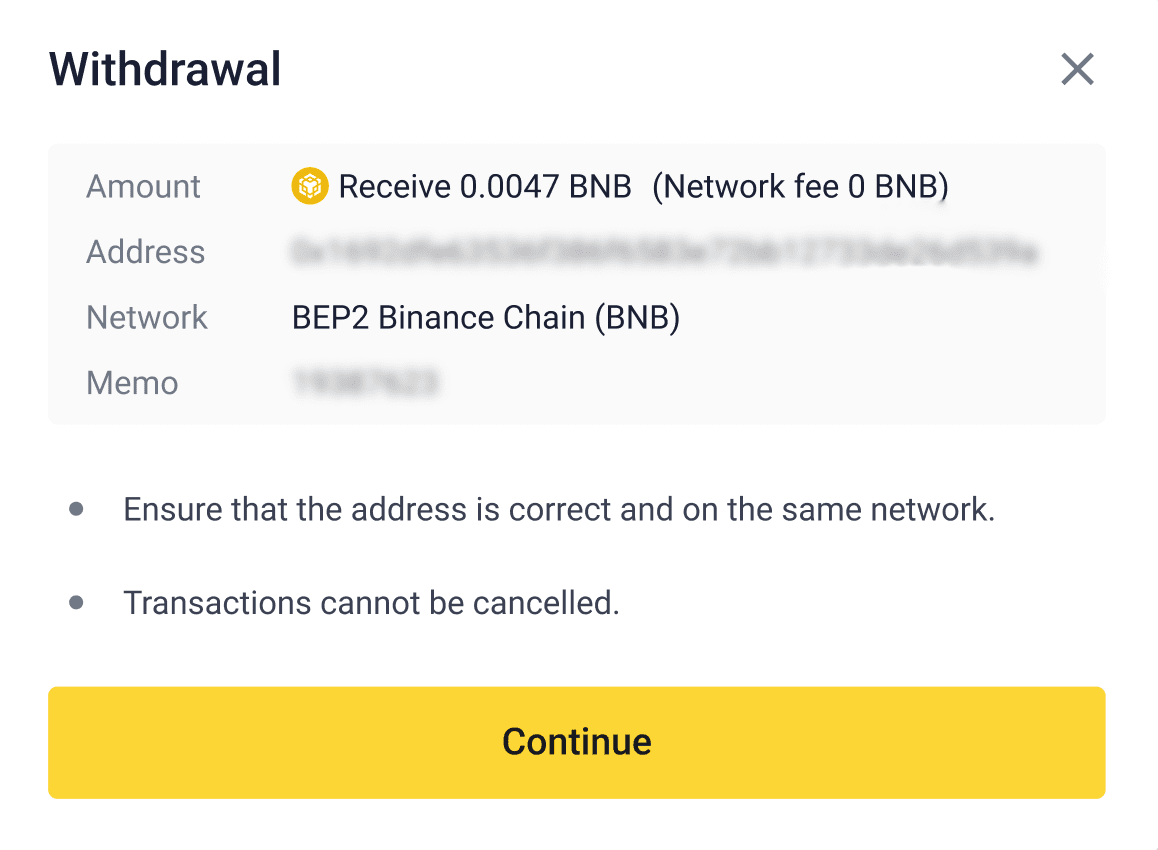1158x850 pixels.
Task: Click the blurred withdrawal address value
Action: pos(664,252)
